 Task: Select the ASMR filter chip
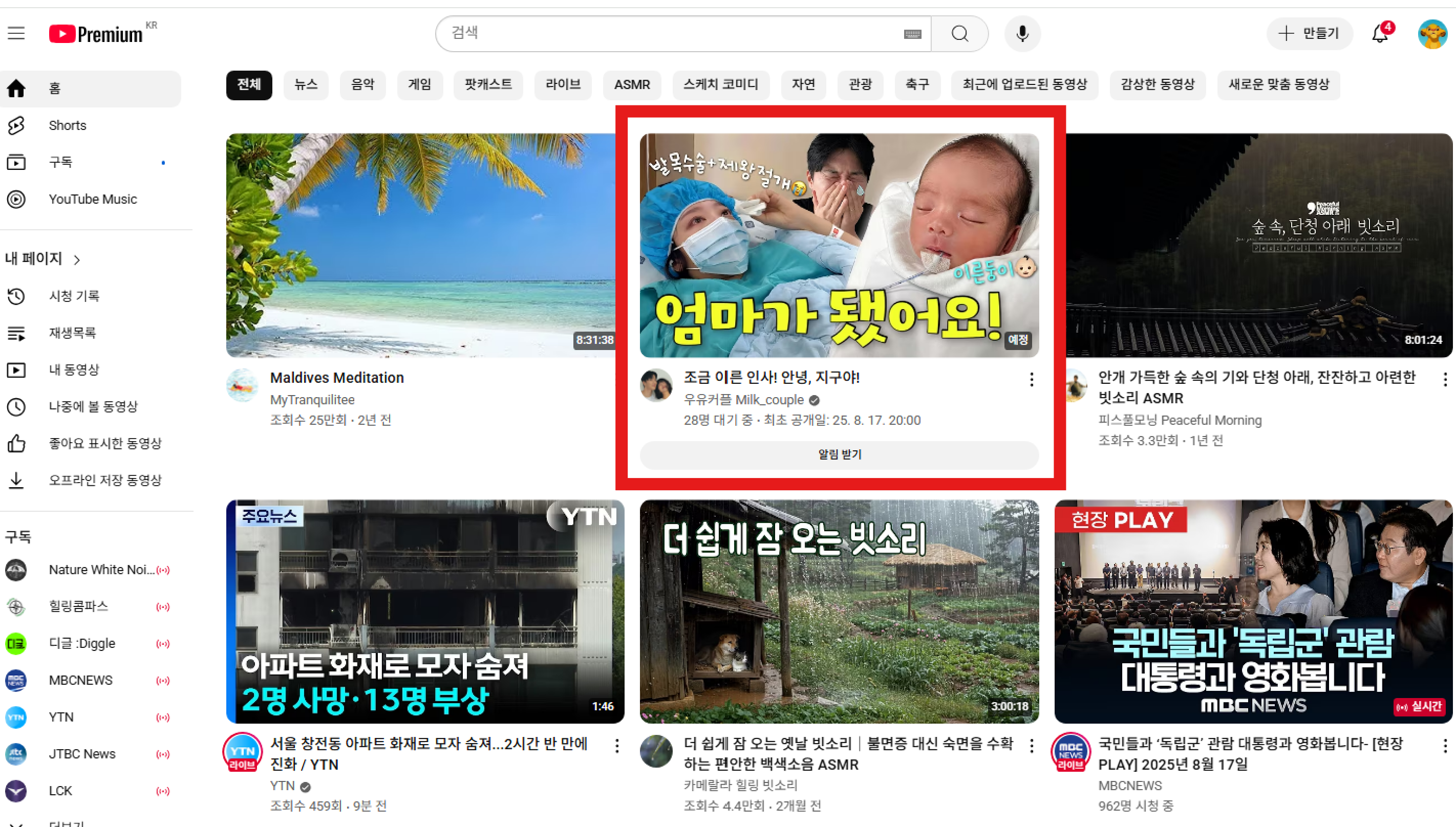tap(631, 84)
